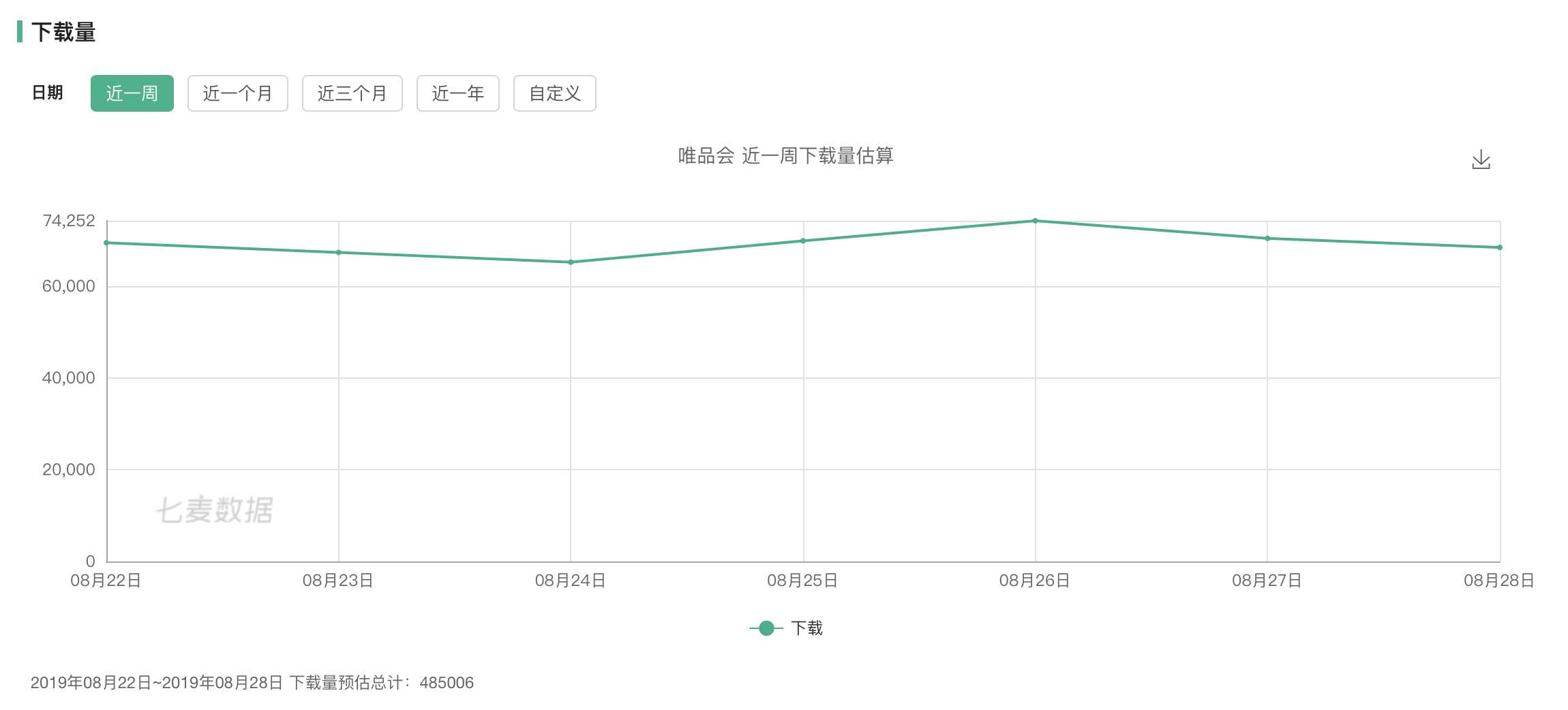Viewport: 1568px width, 710px height.
Task: Open the 自定义 custom date option
Action: point(554,93)
